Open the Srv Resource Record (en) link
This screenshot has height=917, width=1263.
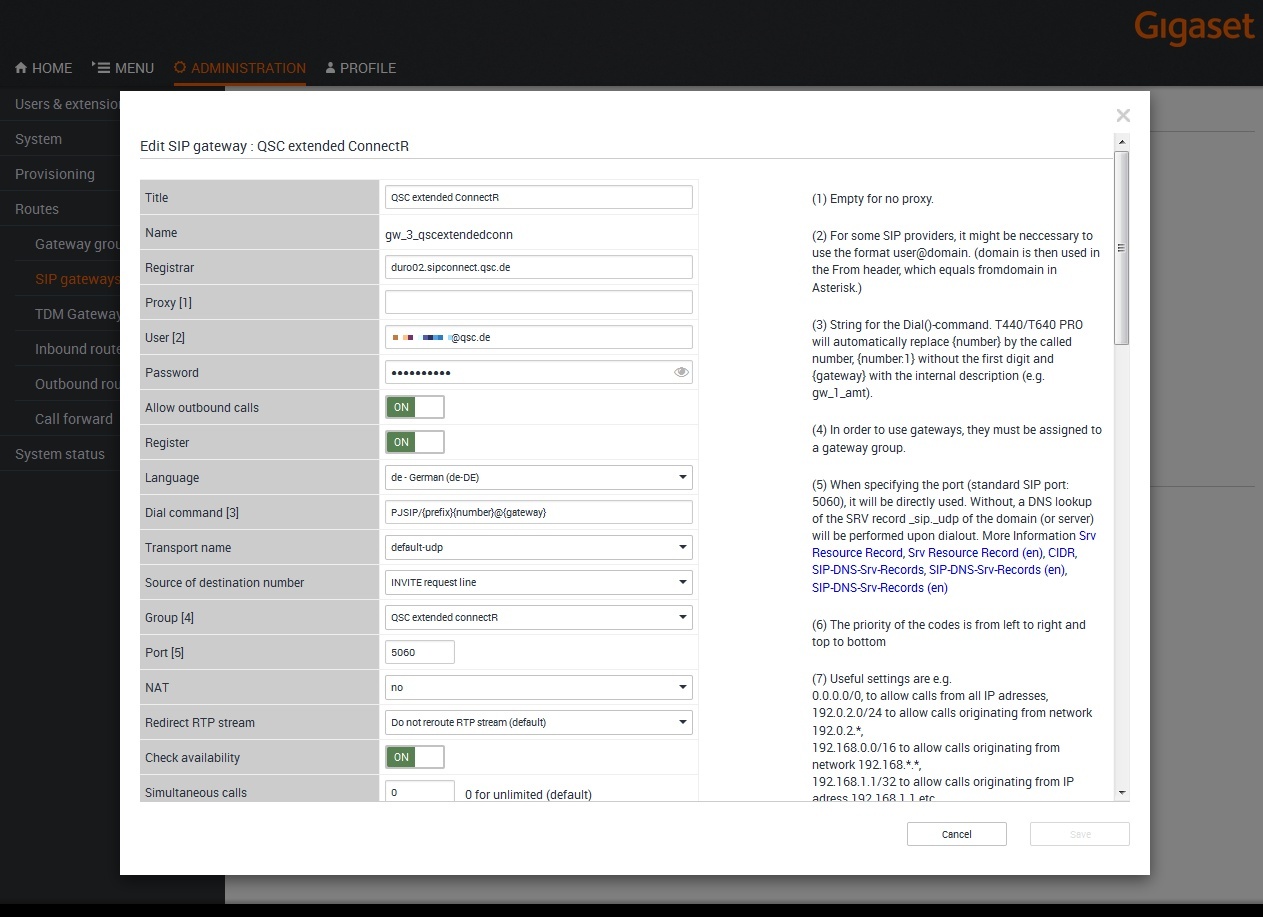pyautogui.click(x=975, y=553)
